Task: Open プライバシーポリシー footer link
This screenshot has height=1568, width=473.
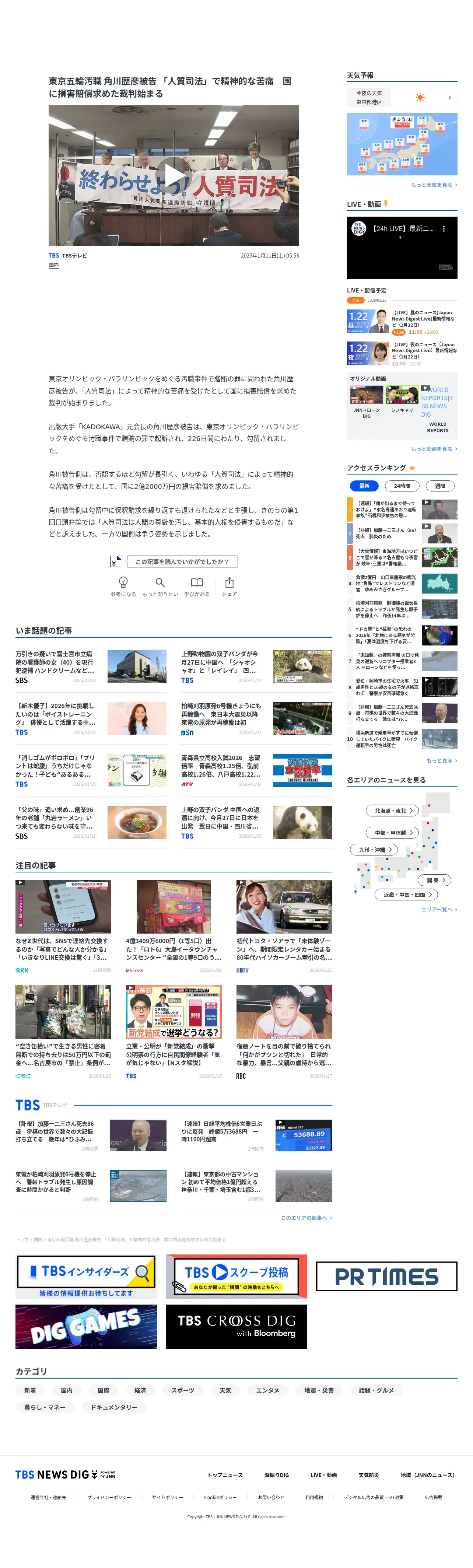Action: pos(109,1497)
